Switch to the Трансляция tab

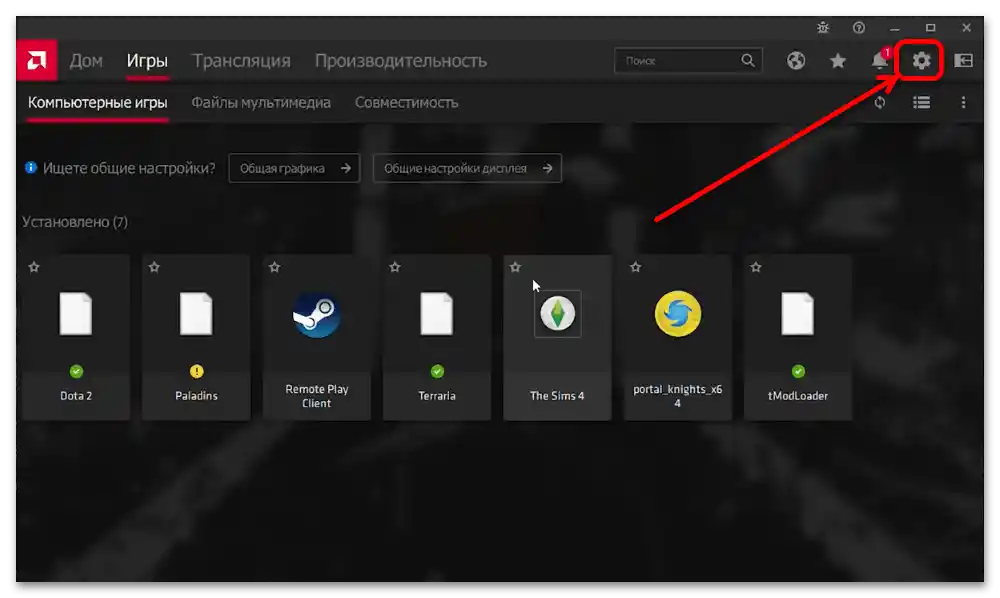pyautogui.click(x=241, y=61)
